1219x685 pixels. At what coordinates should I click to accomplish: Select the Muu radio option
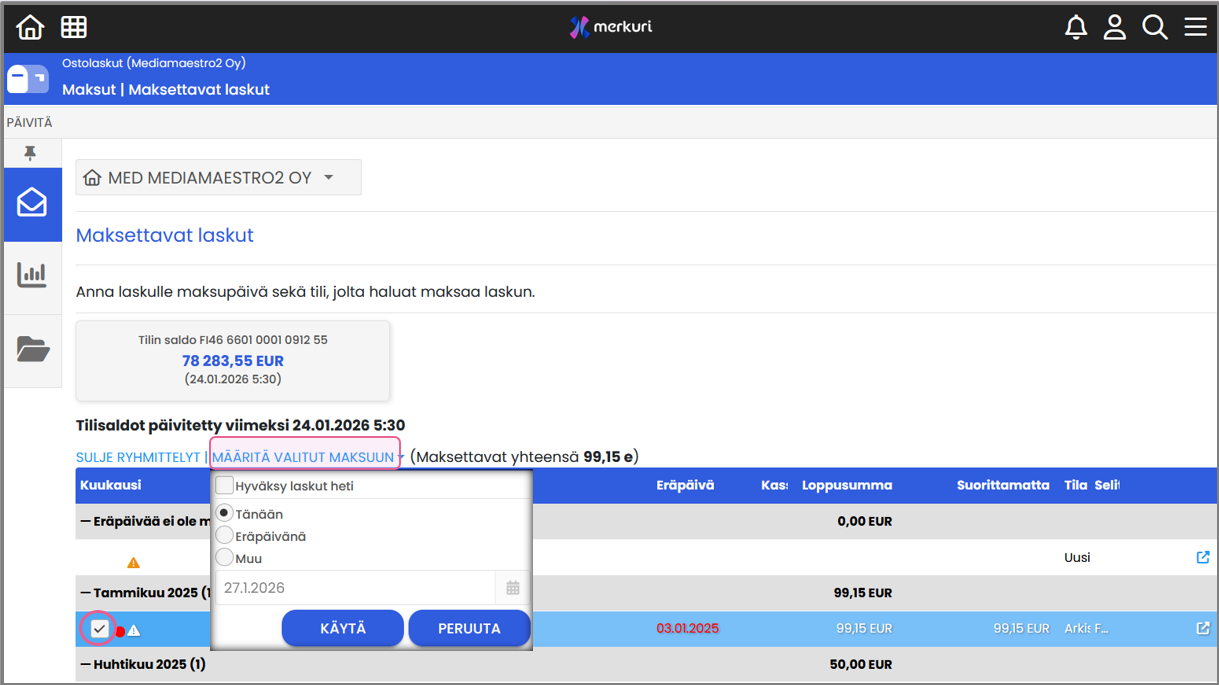pos(225,558)
